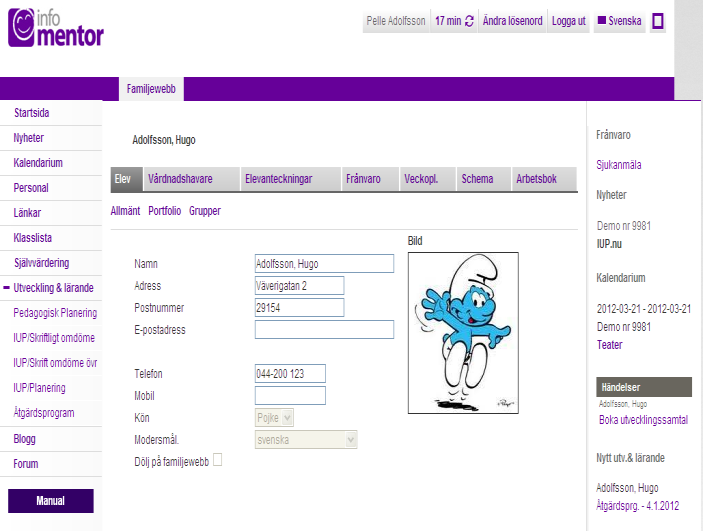
Task: Click the Svenska language flag icon
Action: coord(602,20)
